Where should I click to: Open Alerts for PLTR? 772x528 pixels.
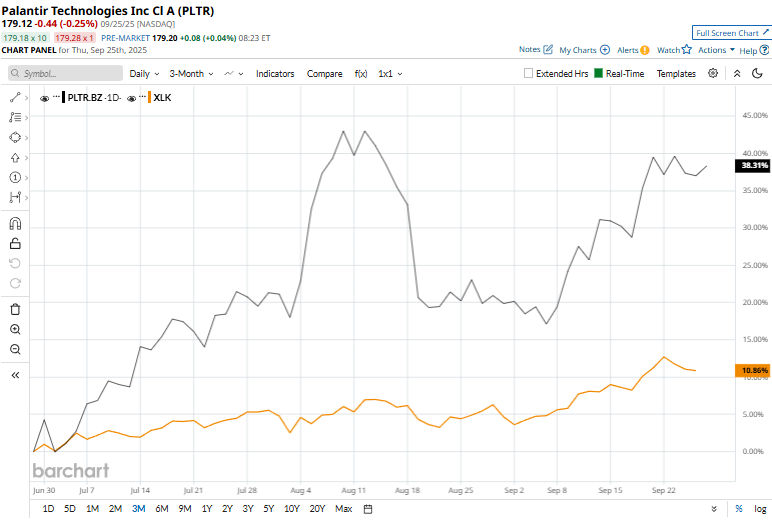click(633, 50)
